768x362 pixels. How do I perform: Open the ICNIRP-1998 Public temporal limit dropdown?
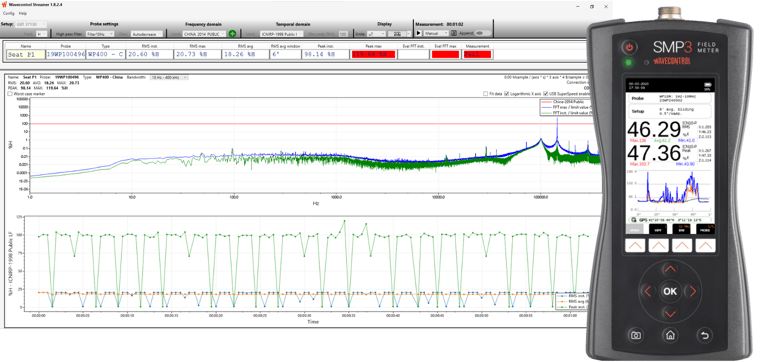point(281,34)
